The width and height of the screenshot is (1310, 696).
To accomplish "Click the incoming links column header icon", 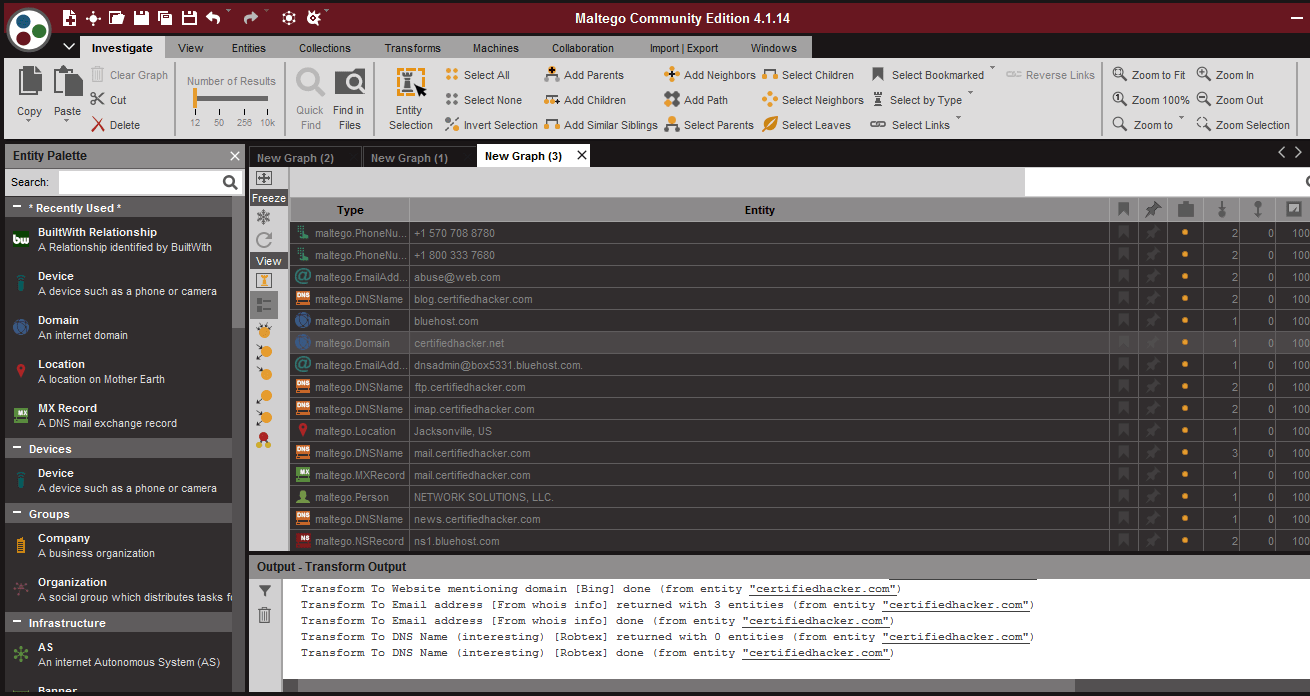I will 1221,210.
